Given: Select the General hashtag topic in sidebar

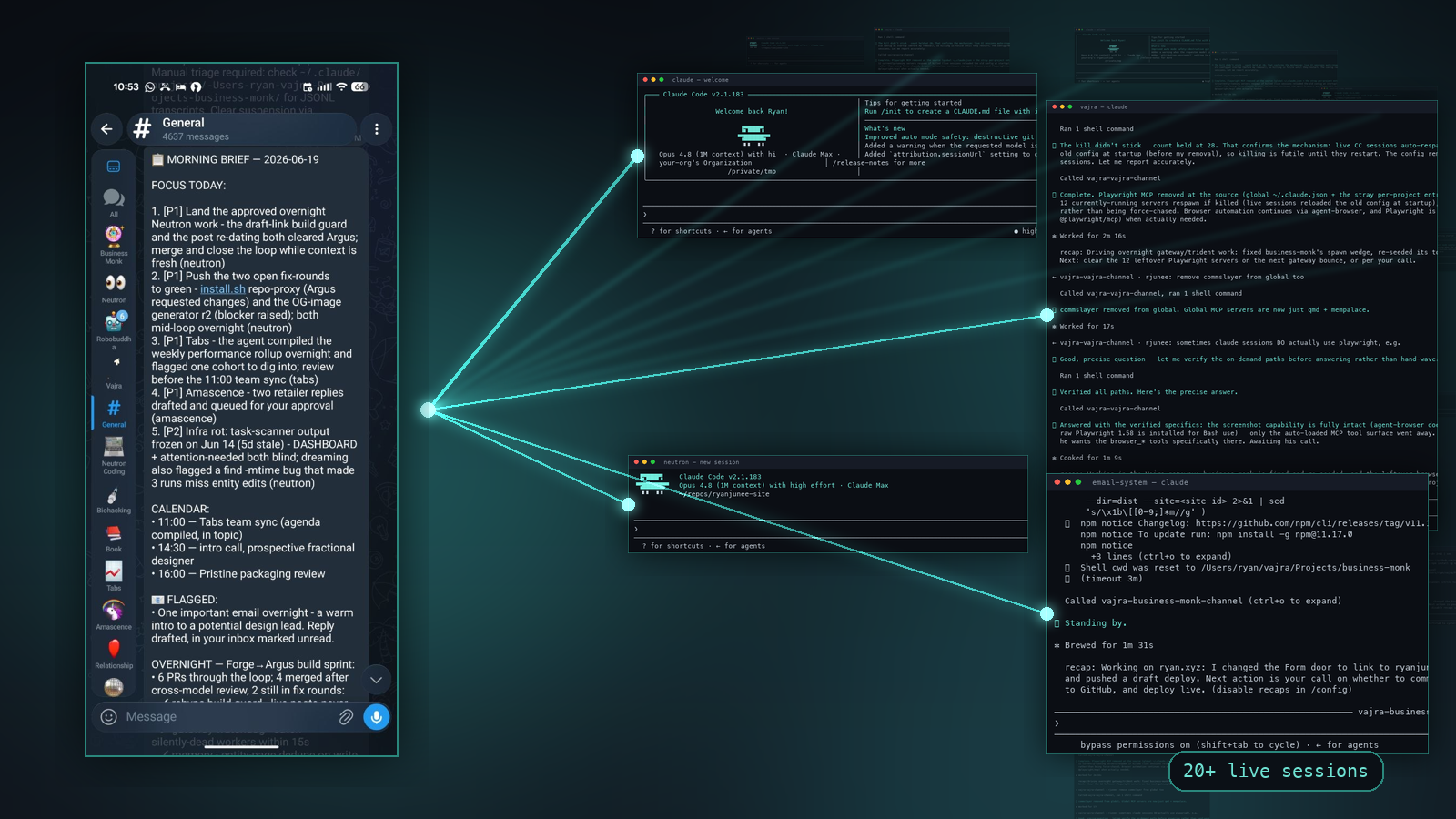Looking at the screenshot, I should click(x=114, y=412).
